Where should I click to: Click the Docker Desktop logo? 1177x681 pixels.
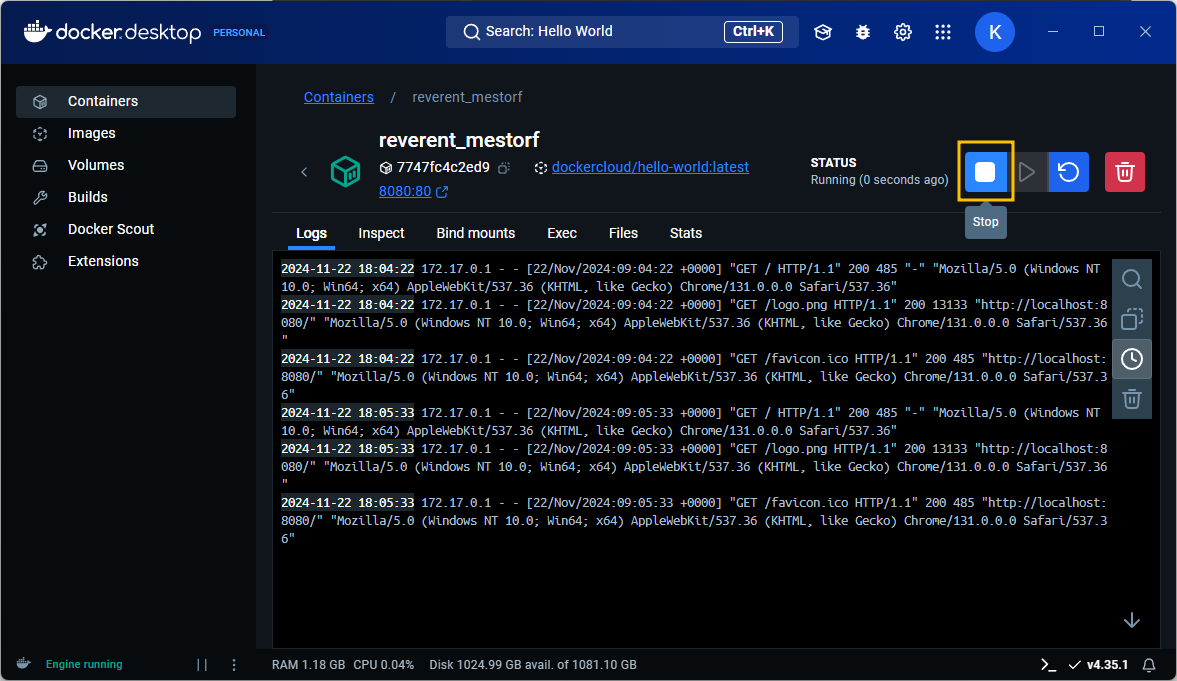click(113, 32)
